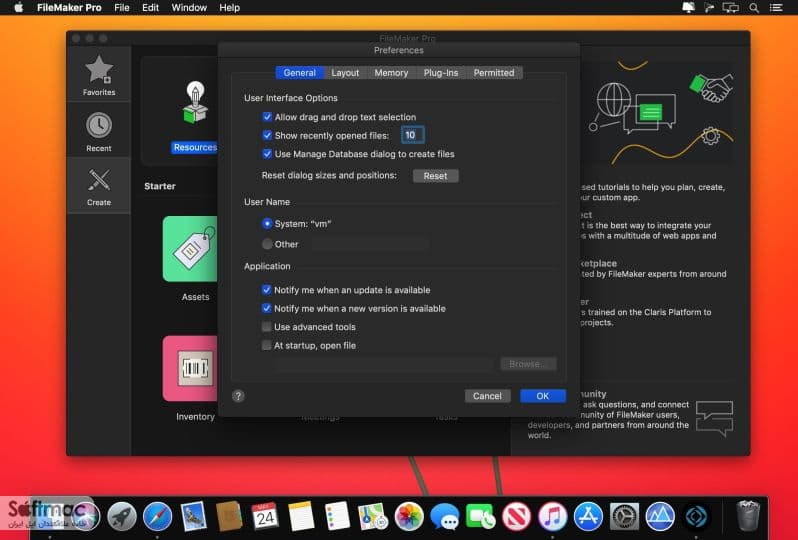Screen dimensions: 798x540
Task: Open the Favorites section in the sidebar
Action: (99, 75)
